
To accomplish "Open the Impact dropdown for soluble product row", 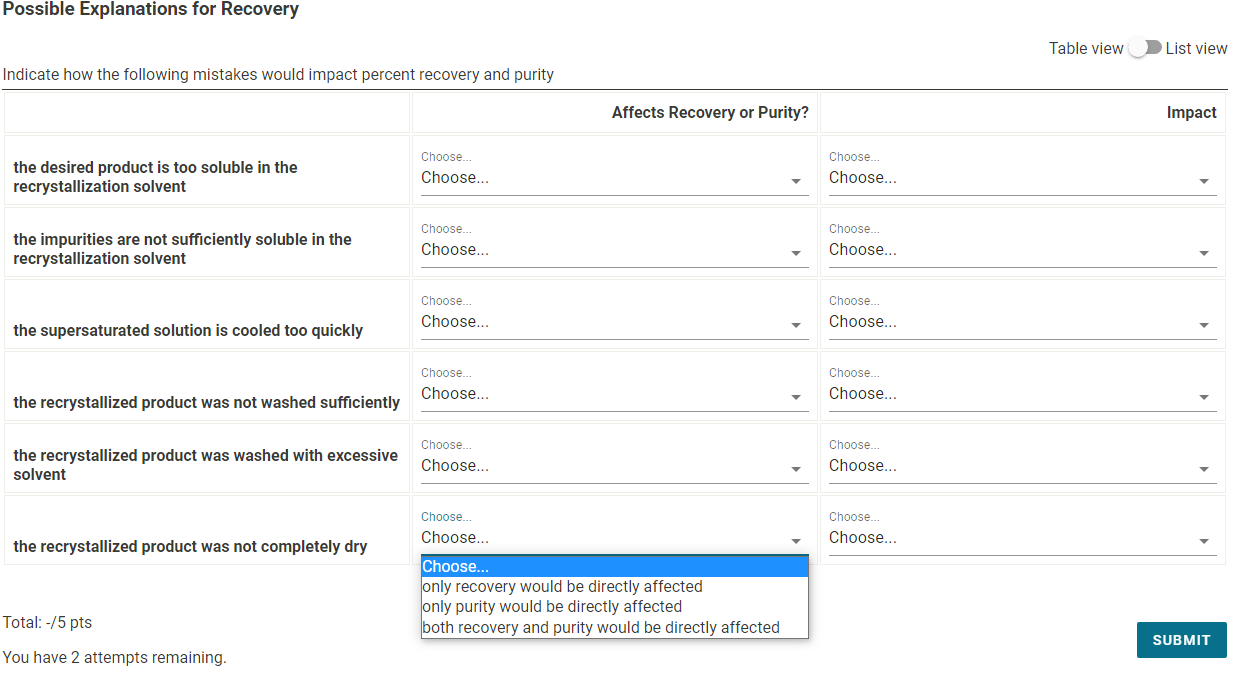I will [1022, 177].
